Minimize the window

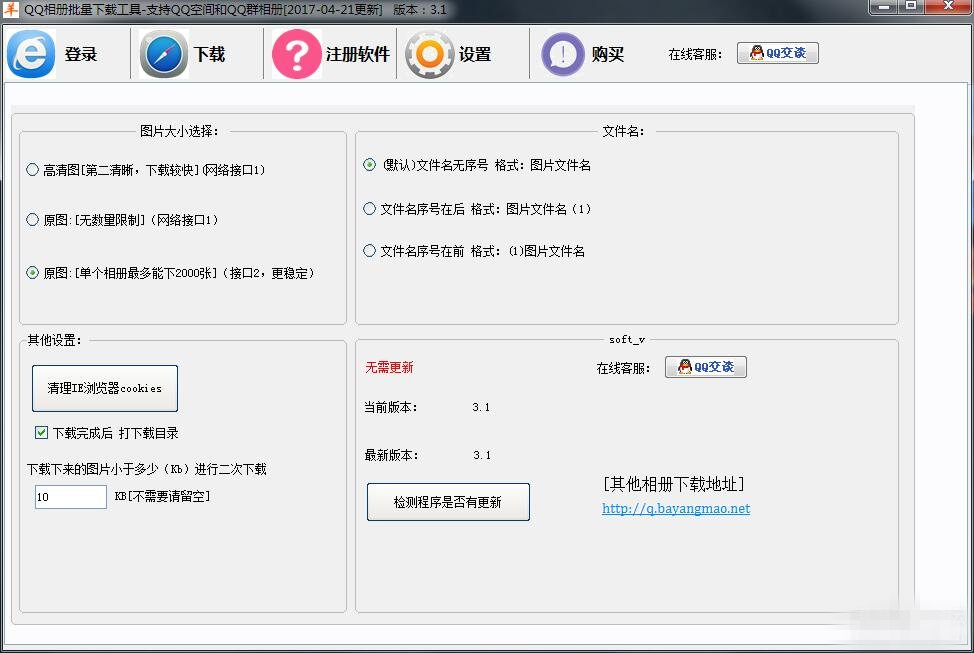(x=883, y=6)
